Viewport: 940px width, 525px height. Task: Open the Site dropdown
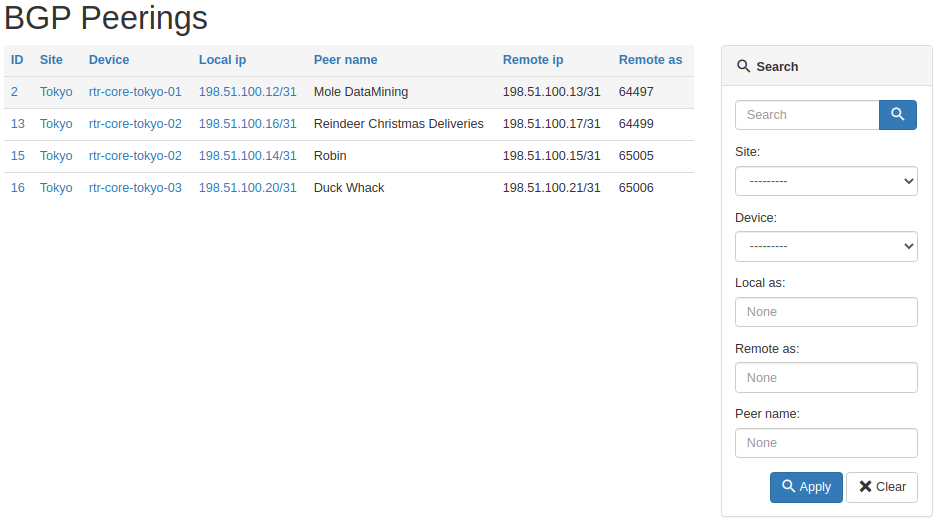coord(826,181)
